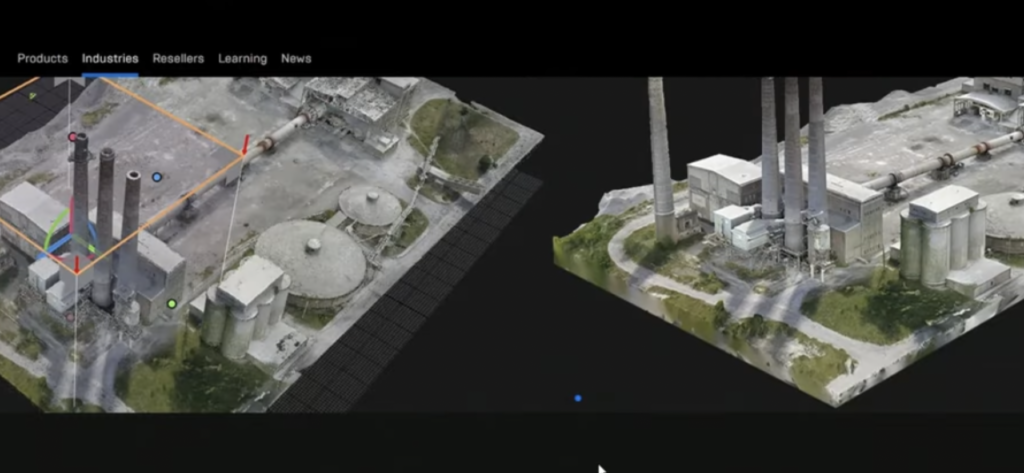Open the left reconstruction region model image
Viewport: 1024px width, 473px height.
(x=271, y=245)
